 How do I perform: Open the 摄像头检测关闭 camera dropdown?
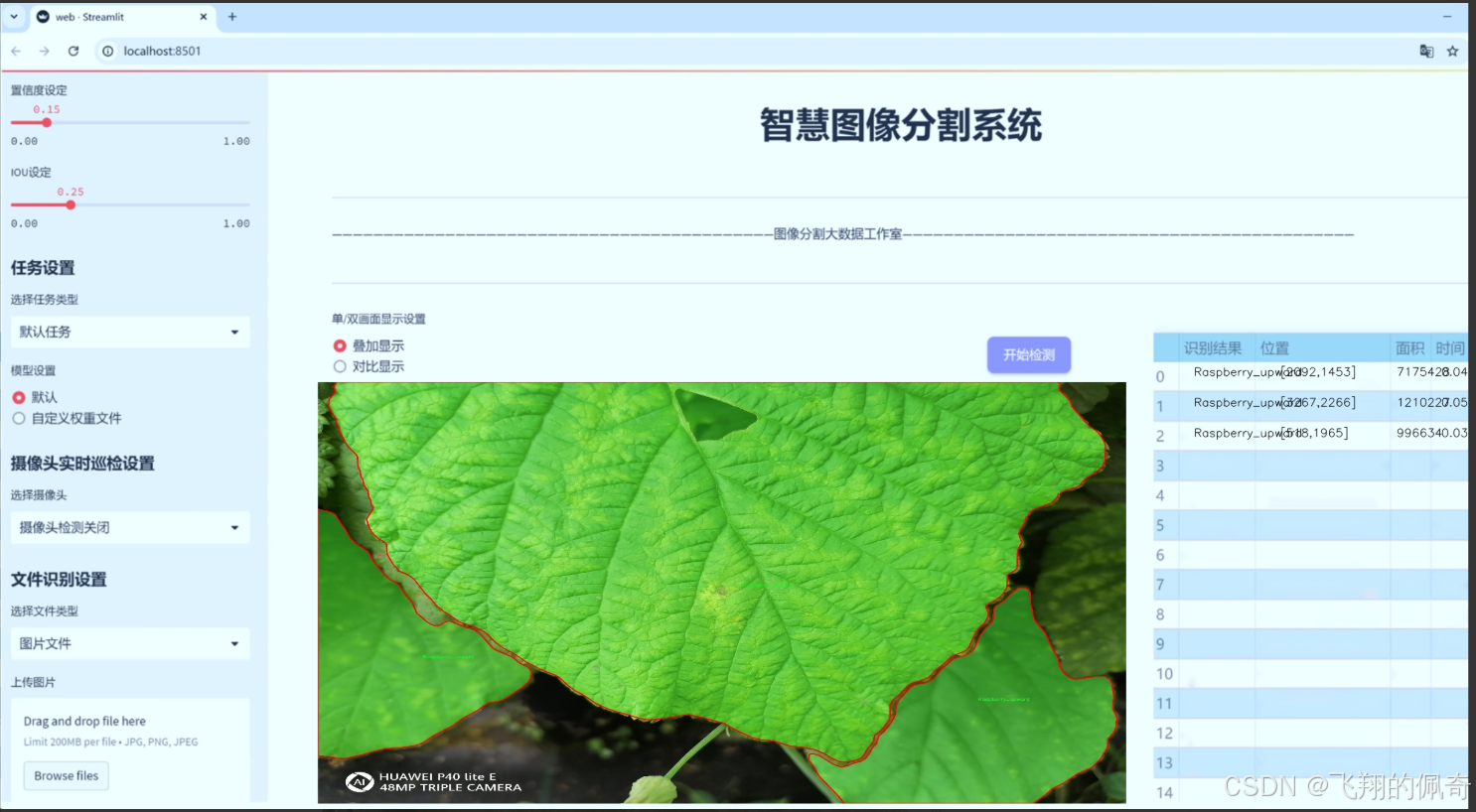pos(130,527)
